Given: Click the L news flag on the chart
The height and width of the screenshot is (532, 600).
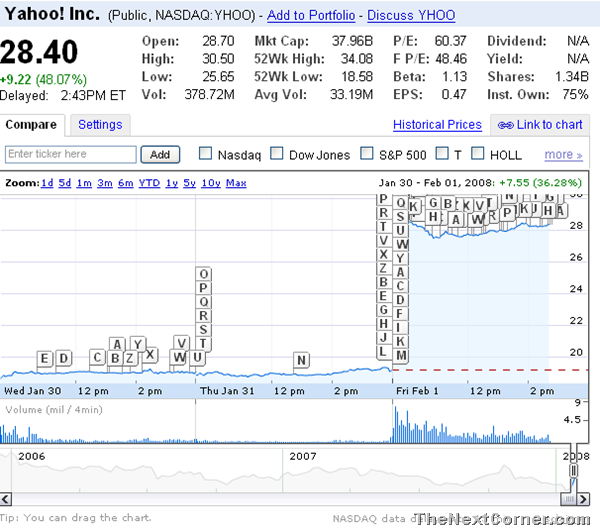Looking at the screenshot, I should (383, 351).
